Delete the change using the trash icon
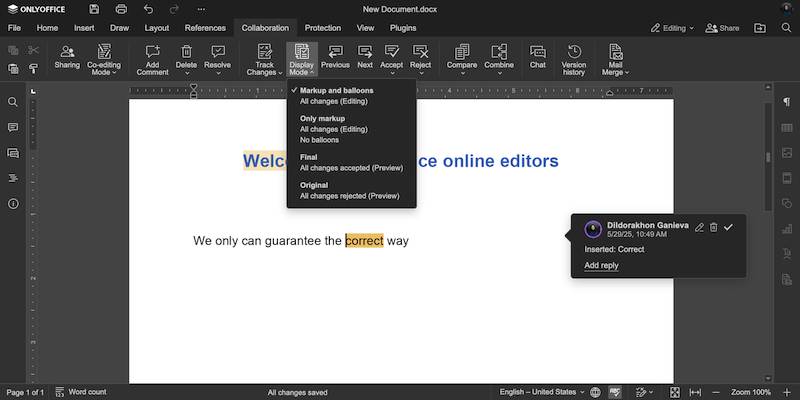The width and height of the screenshot is (800, 400). coord(714,228)
